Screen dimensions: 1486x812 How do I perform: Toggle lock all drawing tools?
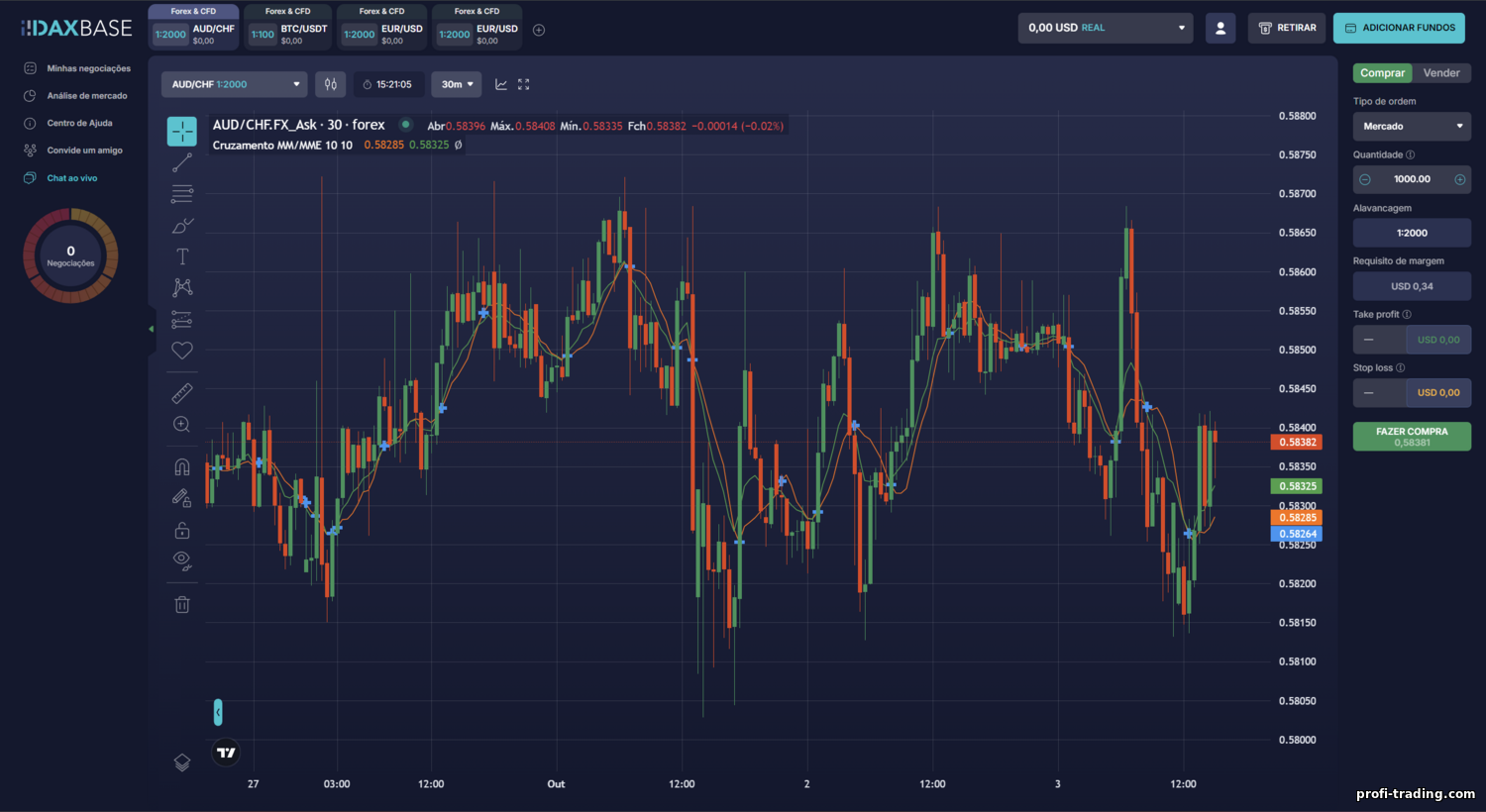(182, 530)
